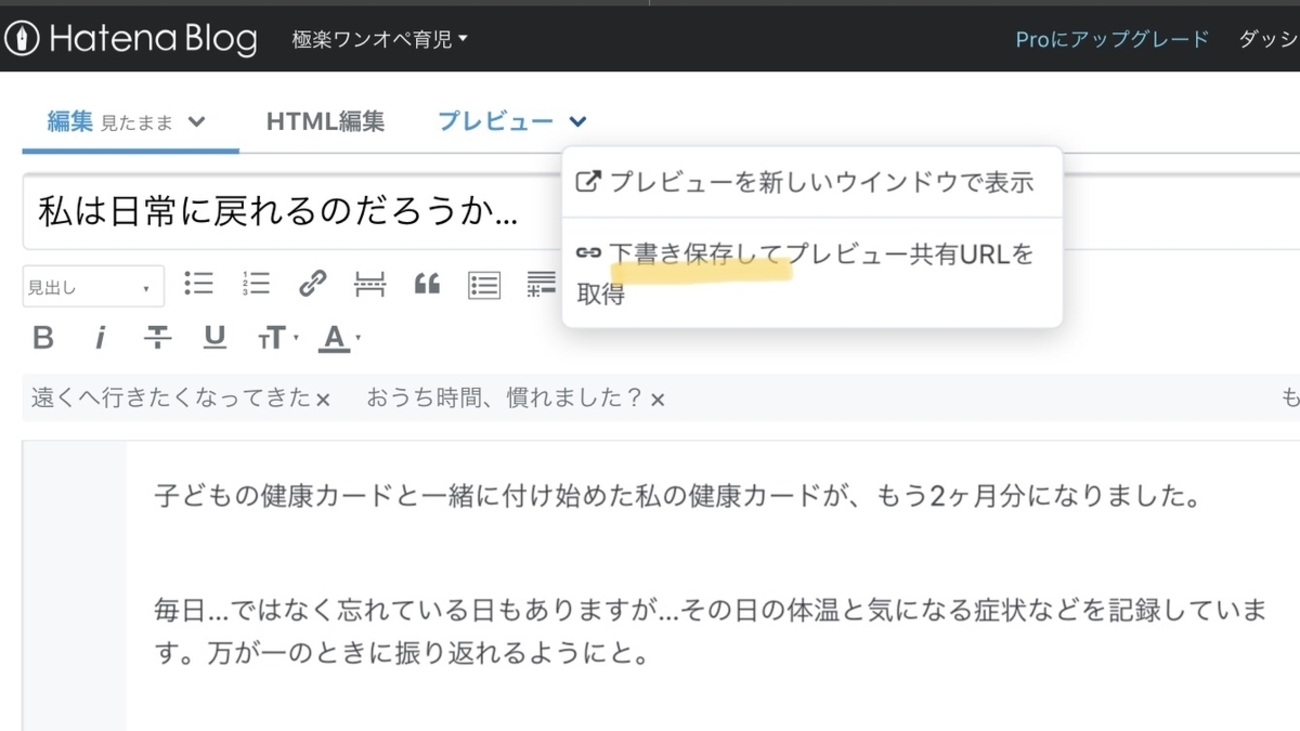Open the font size dropdown
This screenshot has height=731, width=1300.
coord(276,339)
